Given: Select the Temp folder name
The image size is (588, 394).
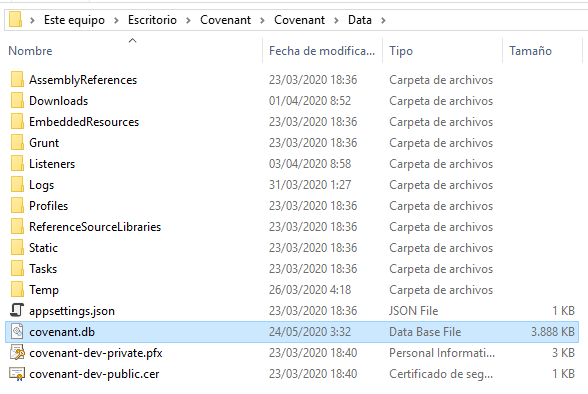Looking at the screenshot, I should pos(44,290).
